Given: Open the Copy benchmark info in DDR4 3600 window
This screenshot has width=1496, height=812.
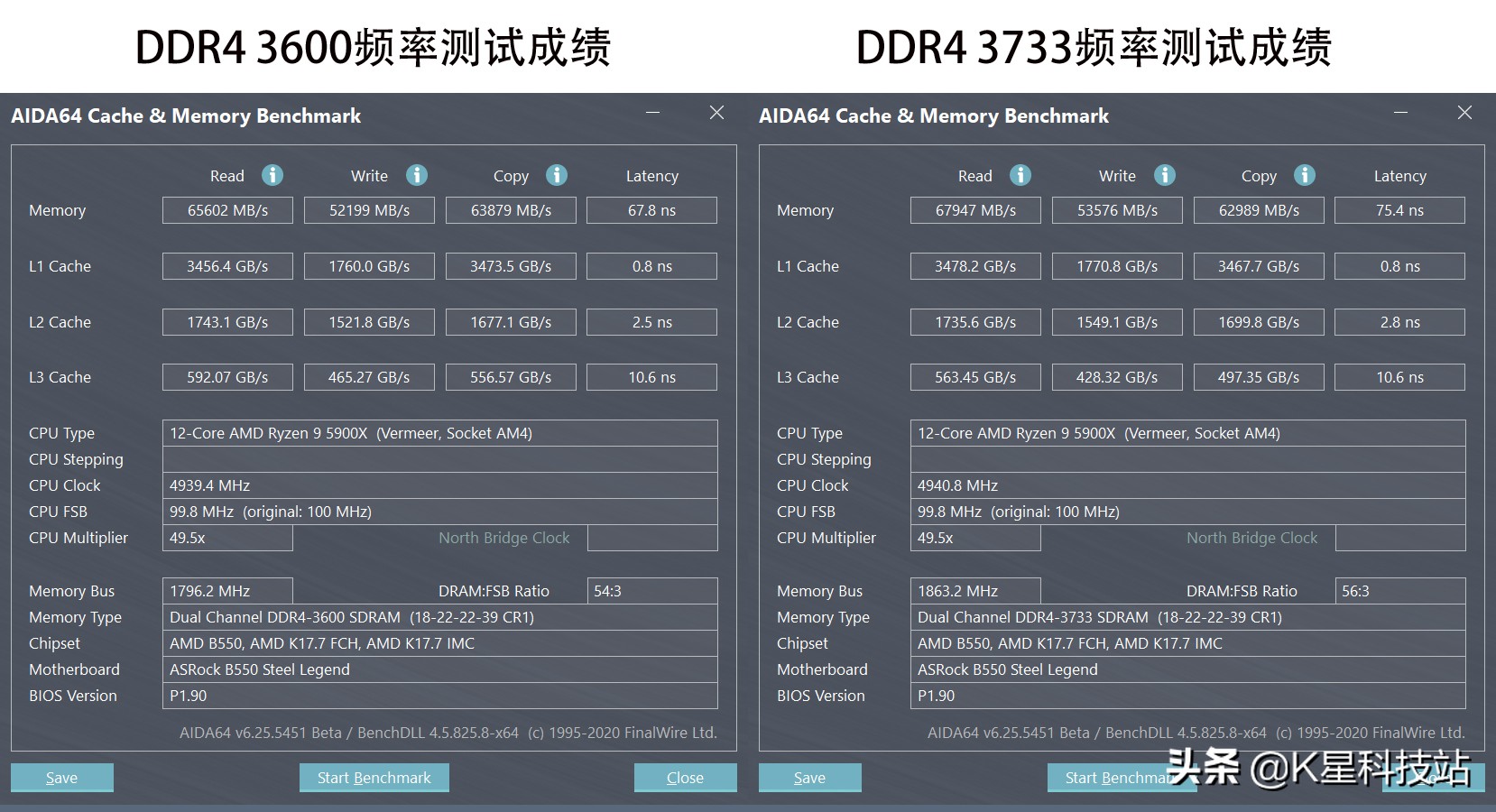Looking at the screenshot, I should click(x=557, y=175).
